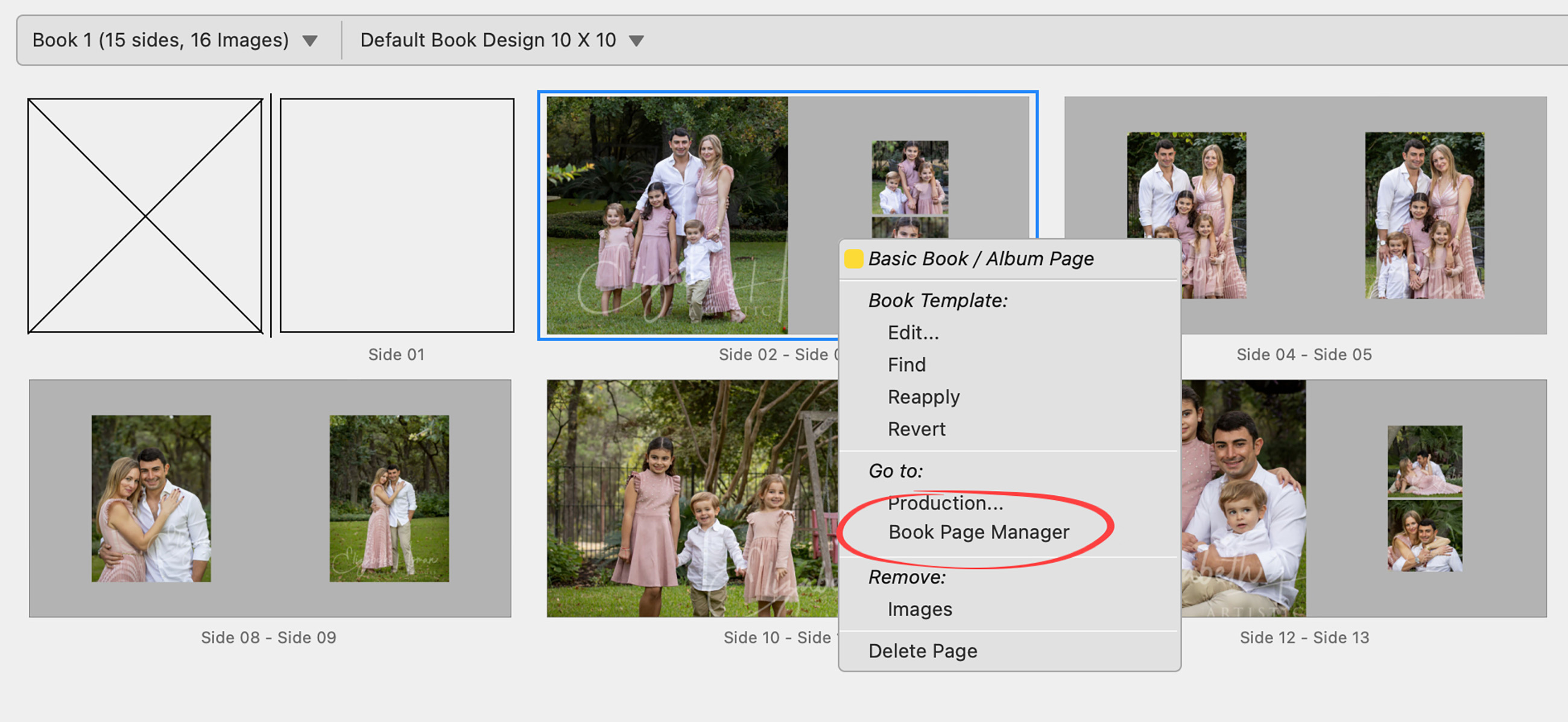Choose Edit... under Book Template
Screen dimensions: 1568x722
tap(913, 332)
